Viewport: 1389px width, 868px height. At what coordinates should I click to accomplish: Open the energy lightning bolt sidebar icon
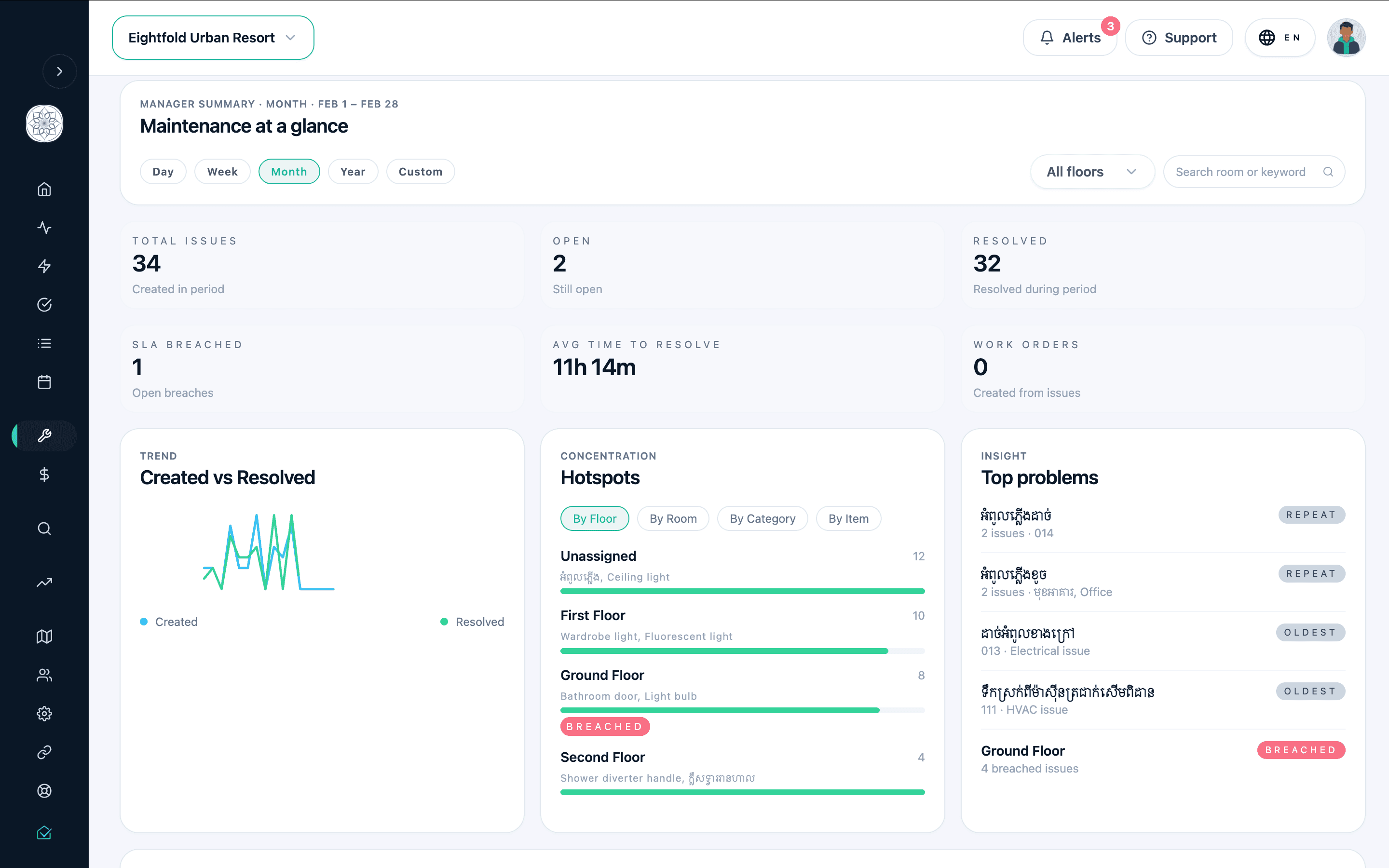click(x=44, y=266)
